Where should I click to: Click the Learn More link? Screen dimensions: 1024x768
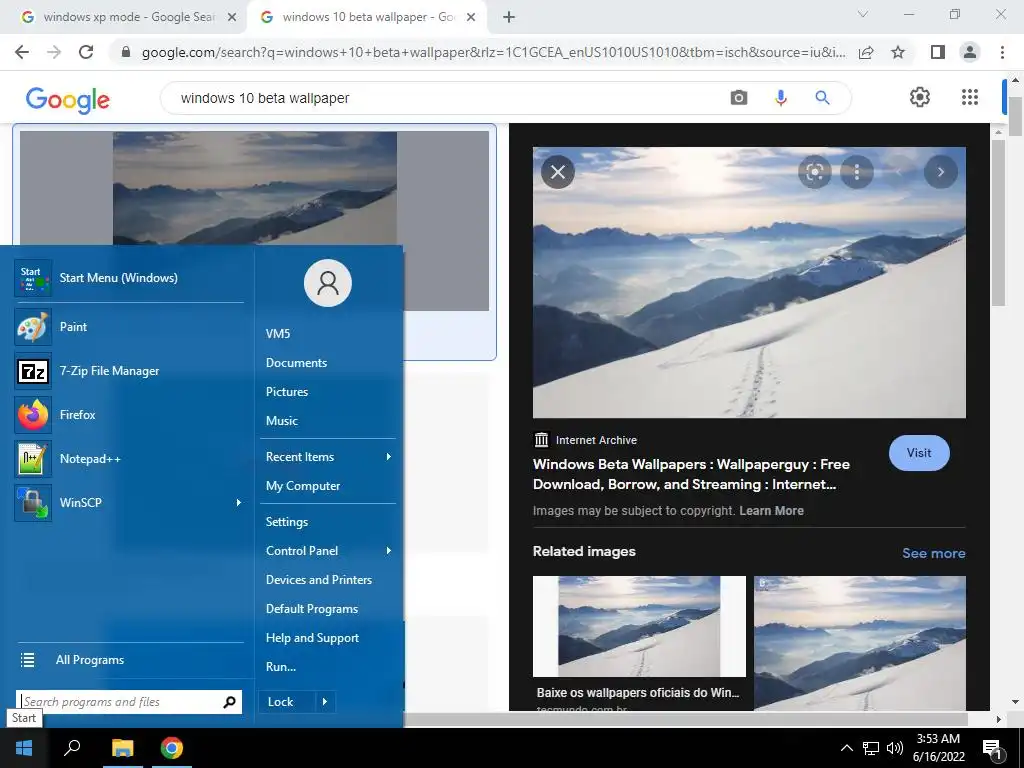tap(771, 511)
